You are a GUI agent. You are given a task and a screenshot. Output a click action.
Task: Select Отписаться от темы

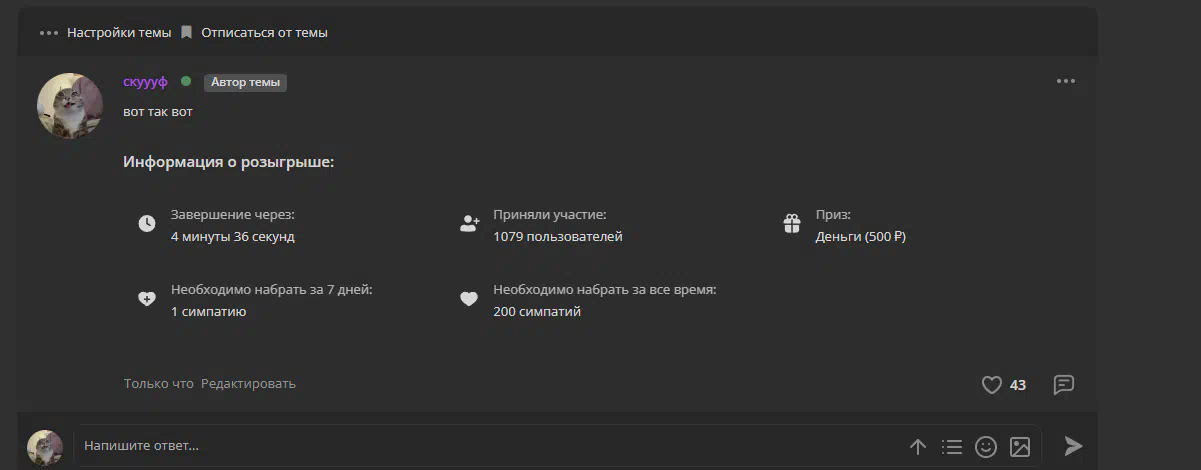pos(264,33)
